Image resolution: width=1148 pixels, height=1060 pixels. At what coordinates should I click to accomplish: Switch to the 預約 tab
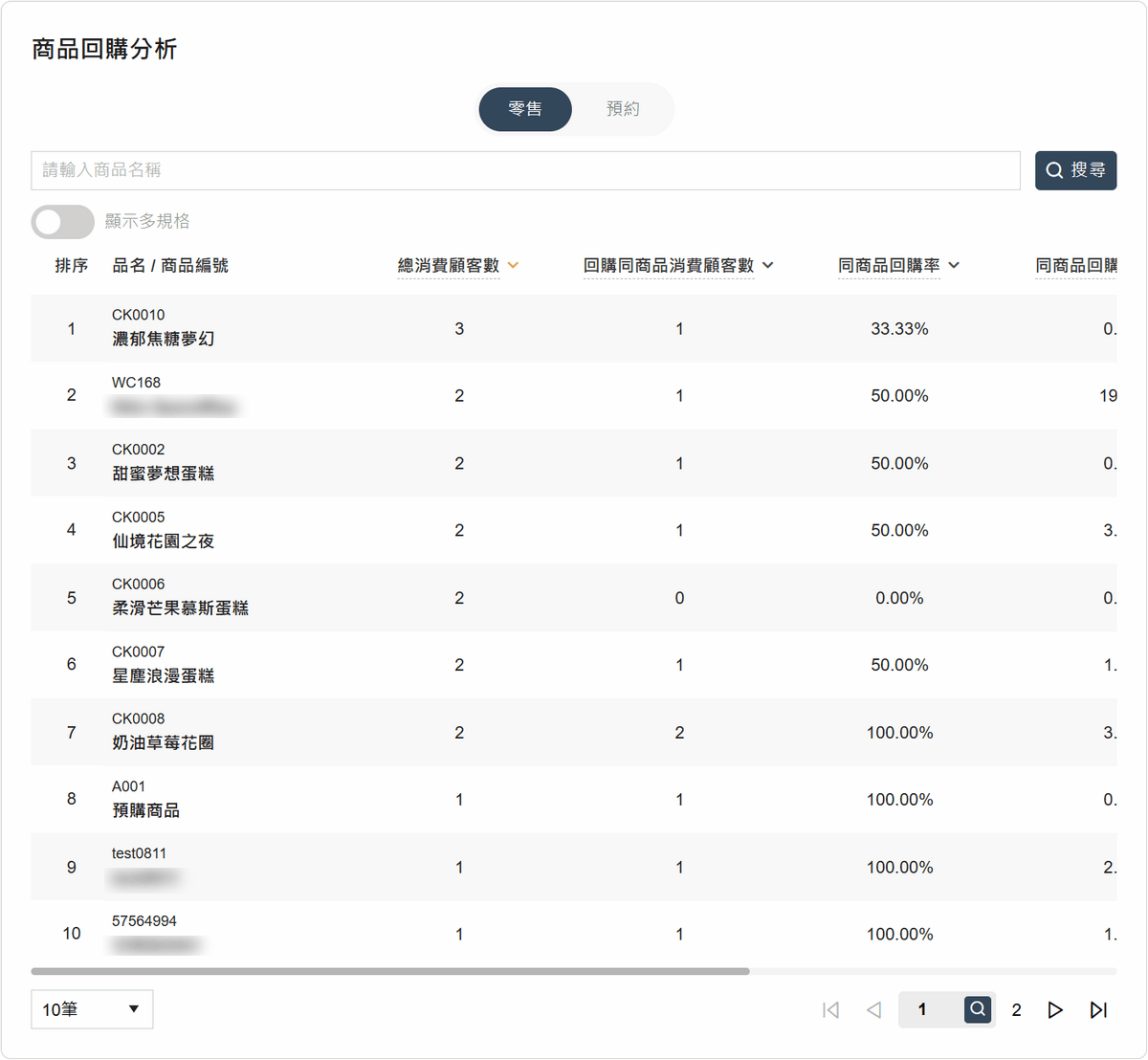tap(623, 109)
